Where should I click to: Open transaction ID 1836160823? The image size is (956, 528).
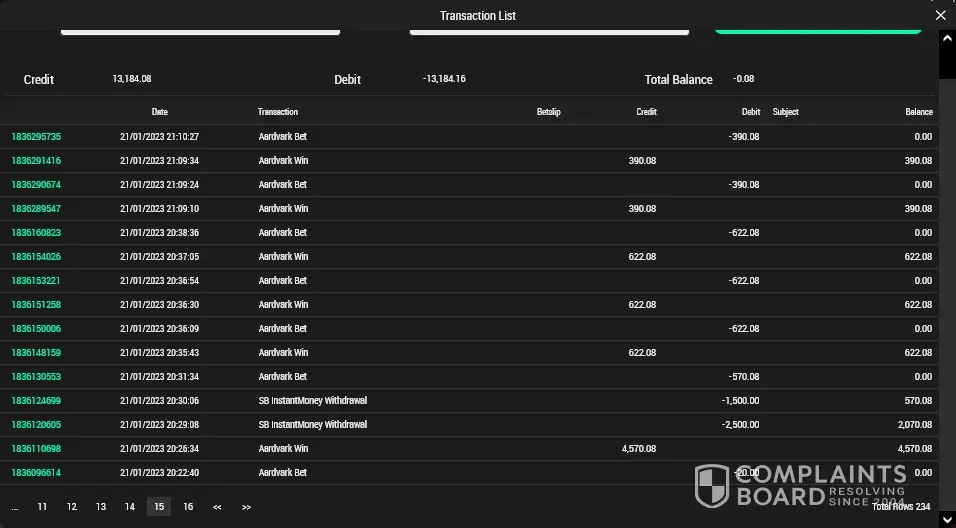click(x=36, y=233)
